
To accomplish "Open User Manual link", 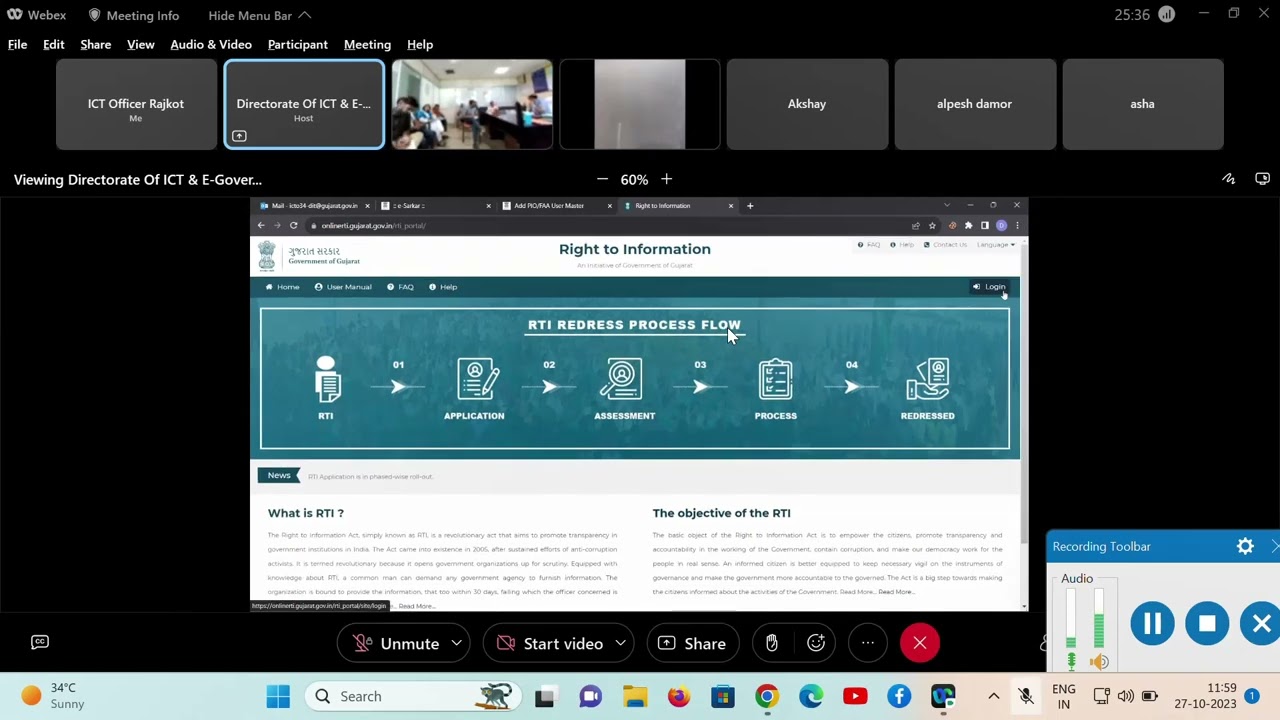I will pyautogui.click(x=343, y=287).
